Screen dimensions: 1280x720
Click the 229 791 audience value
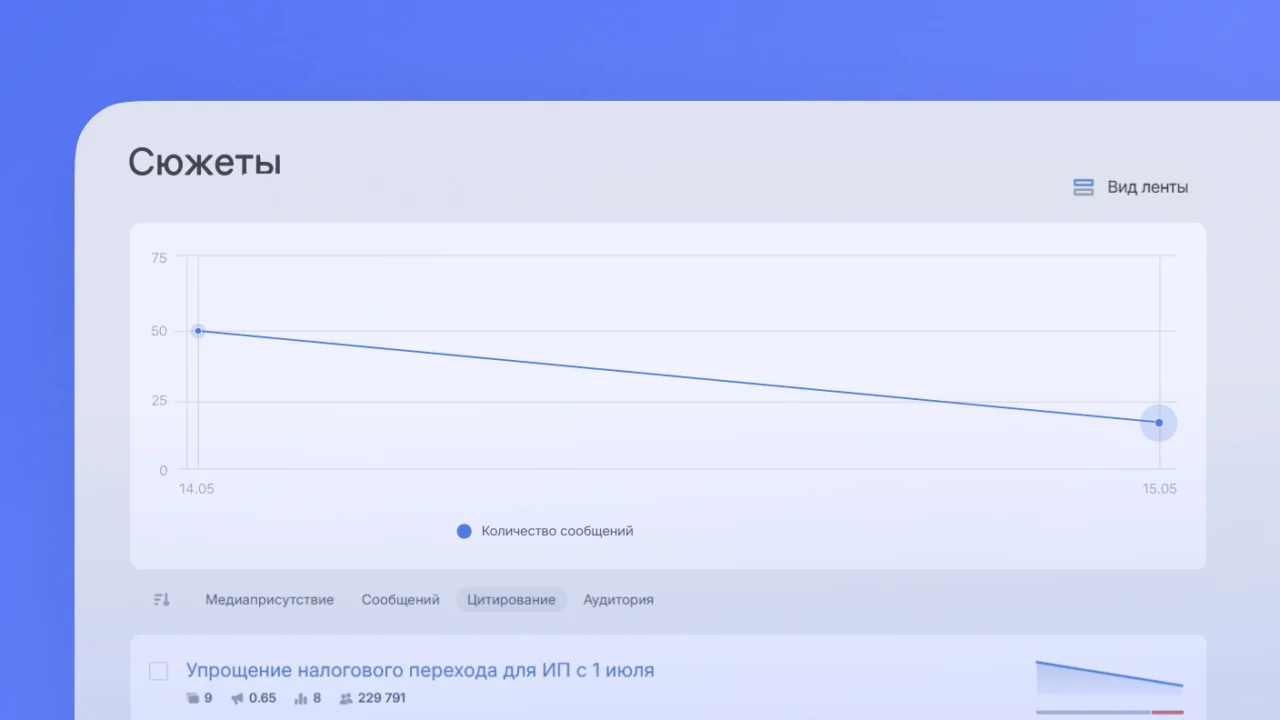coord(382,698)
